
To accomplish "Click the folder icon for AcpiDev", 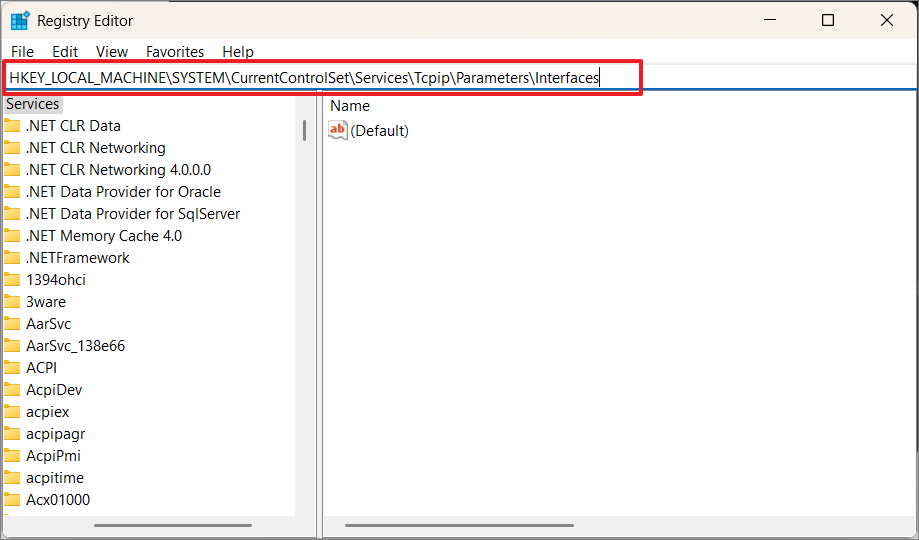I will point(12,390).
